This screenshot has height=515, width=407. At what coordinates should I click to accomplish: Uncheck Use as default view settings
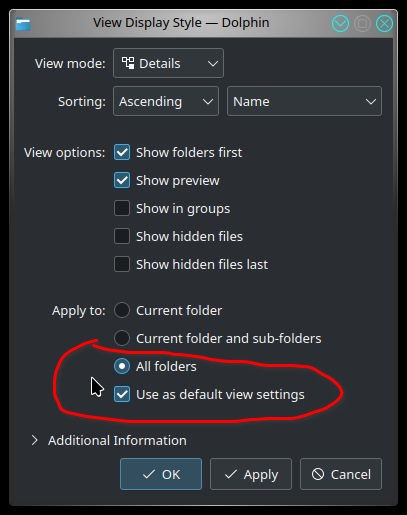coord(122,394)
